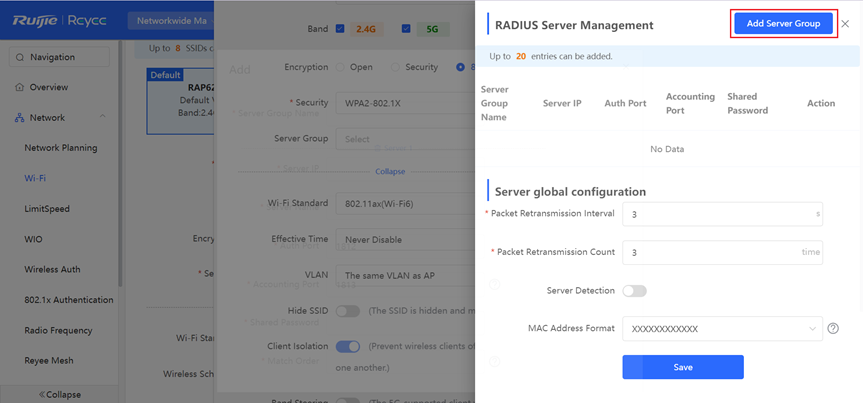The width and height of the screenshot is (863, 403).
Task: Uncheck the 2.4G band checkbox
Action: 341,29
